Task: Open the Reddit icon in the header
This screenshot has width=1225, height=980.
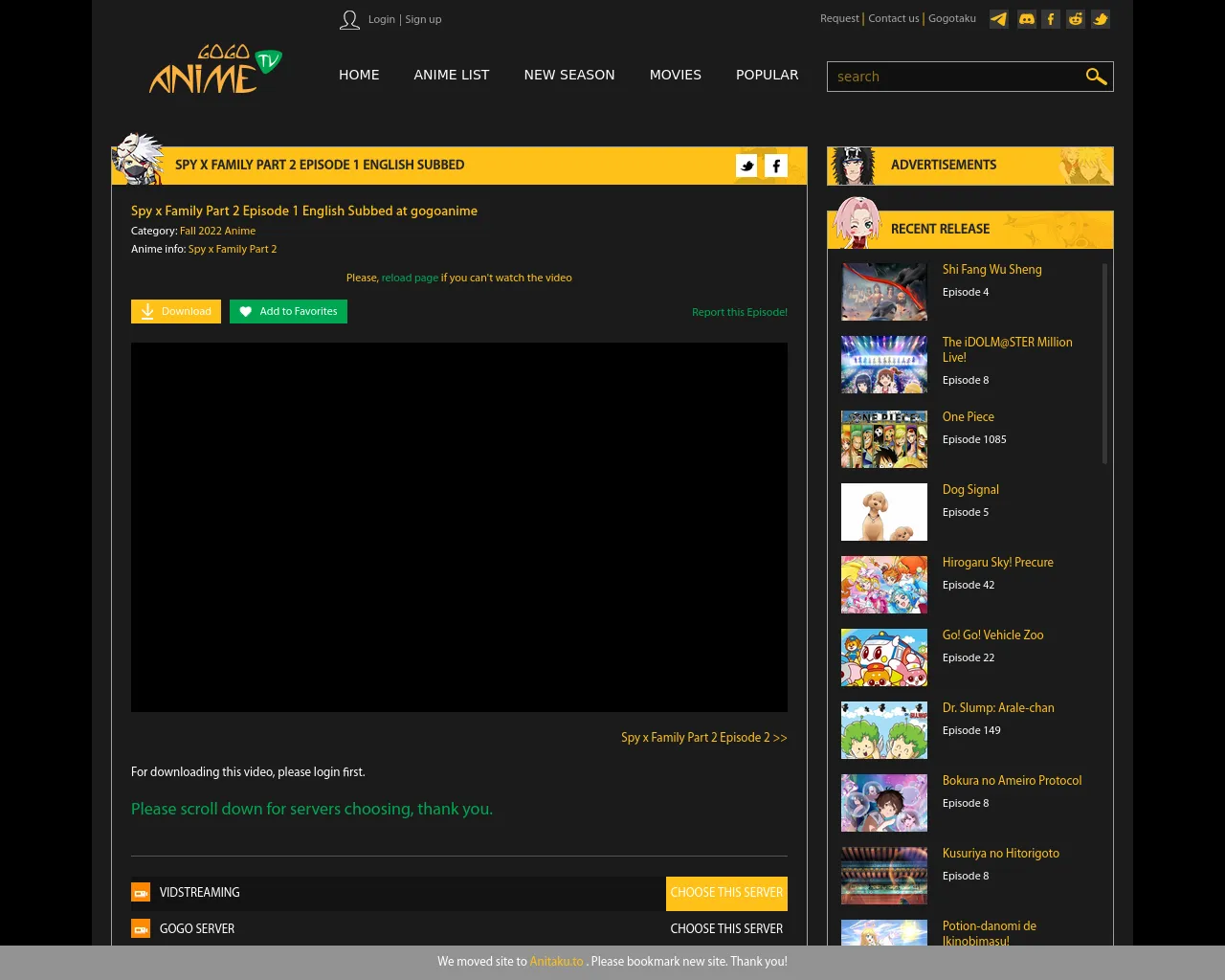Action: pos(1076,19)
